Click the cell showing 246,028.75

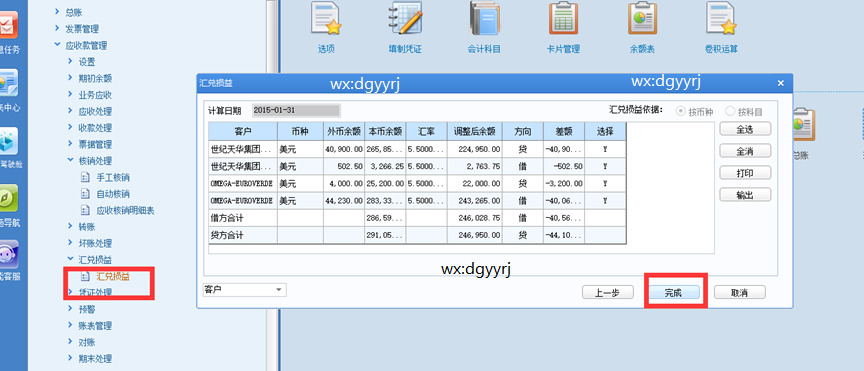(x=474, y=218)
